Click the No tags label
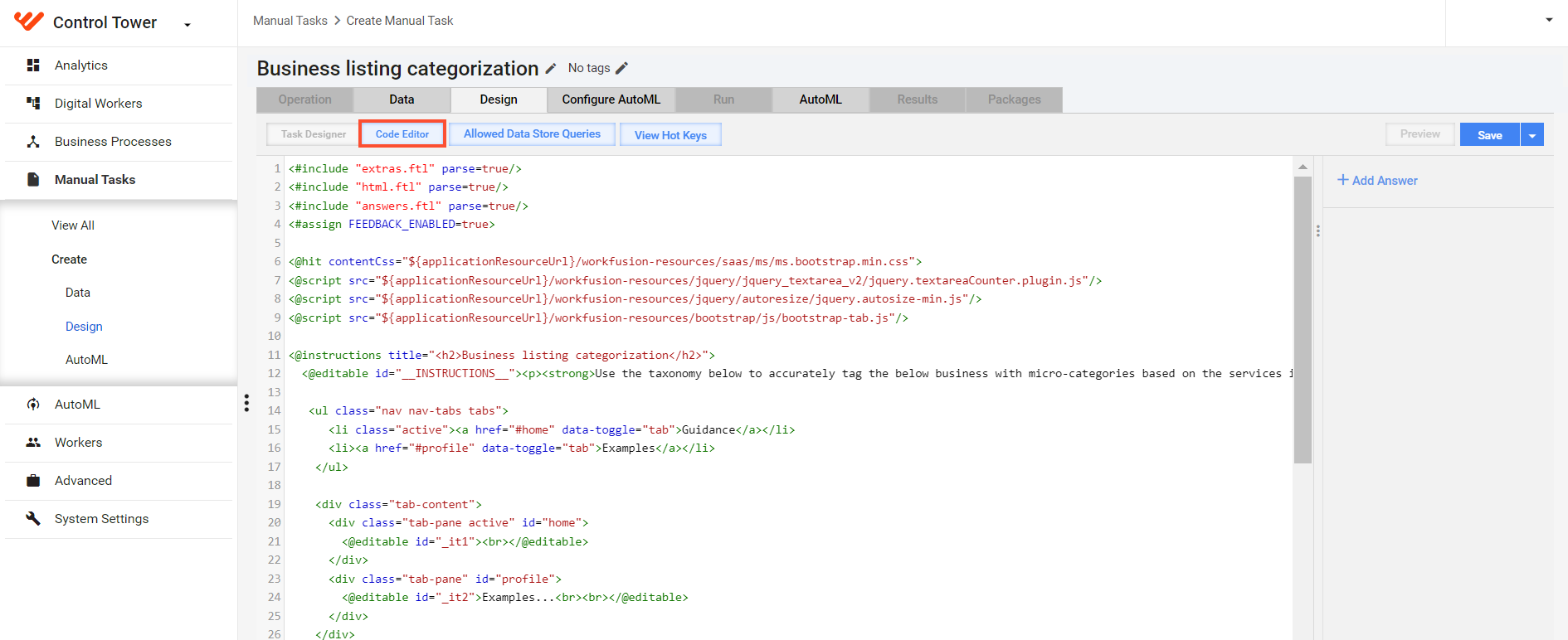The height and width of the screenshot is (640, 1568). click(589, 68)
